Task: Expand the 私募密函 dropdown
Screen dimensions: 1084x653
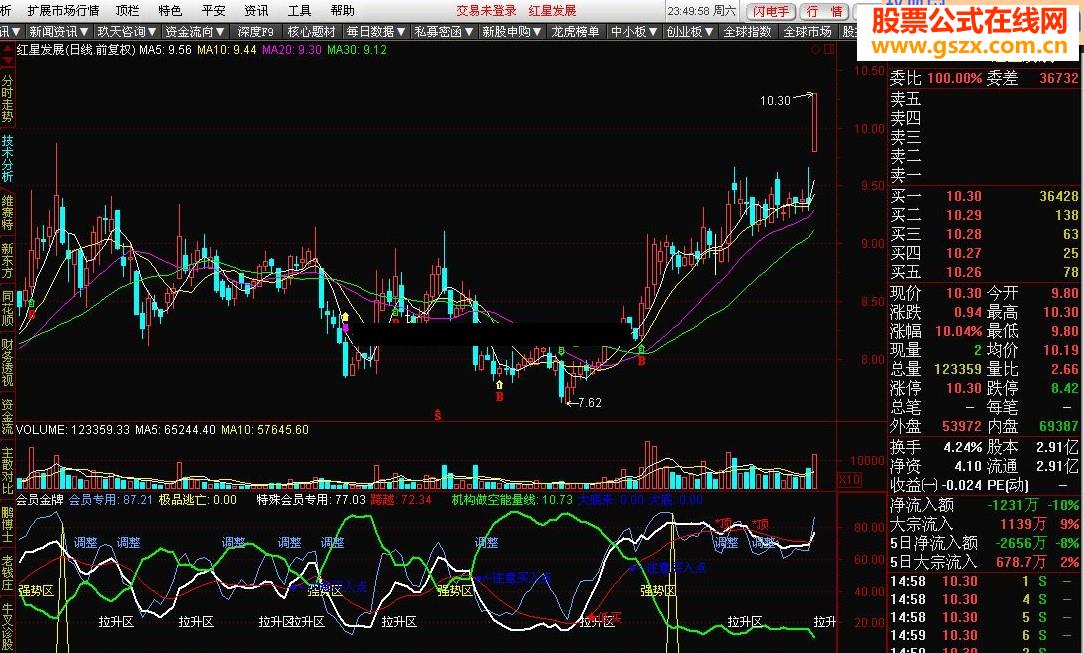Action: click(x=443, y=32)
